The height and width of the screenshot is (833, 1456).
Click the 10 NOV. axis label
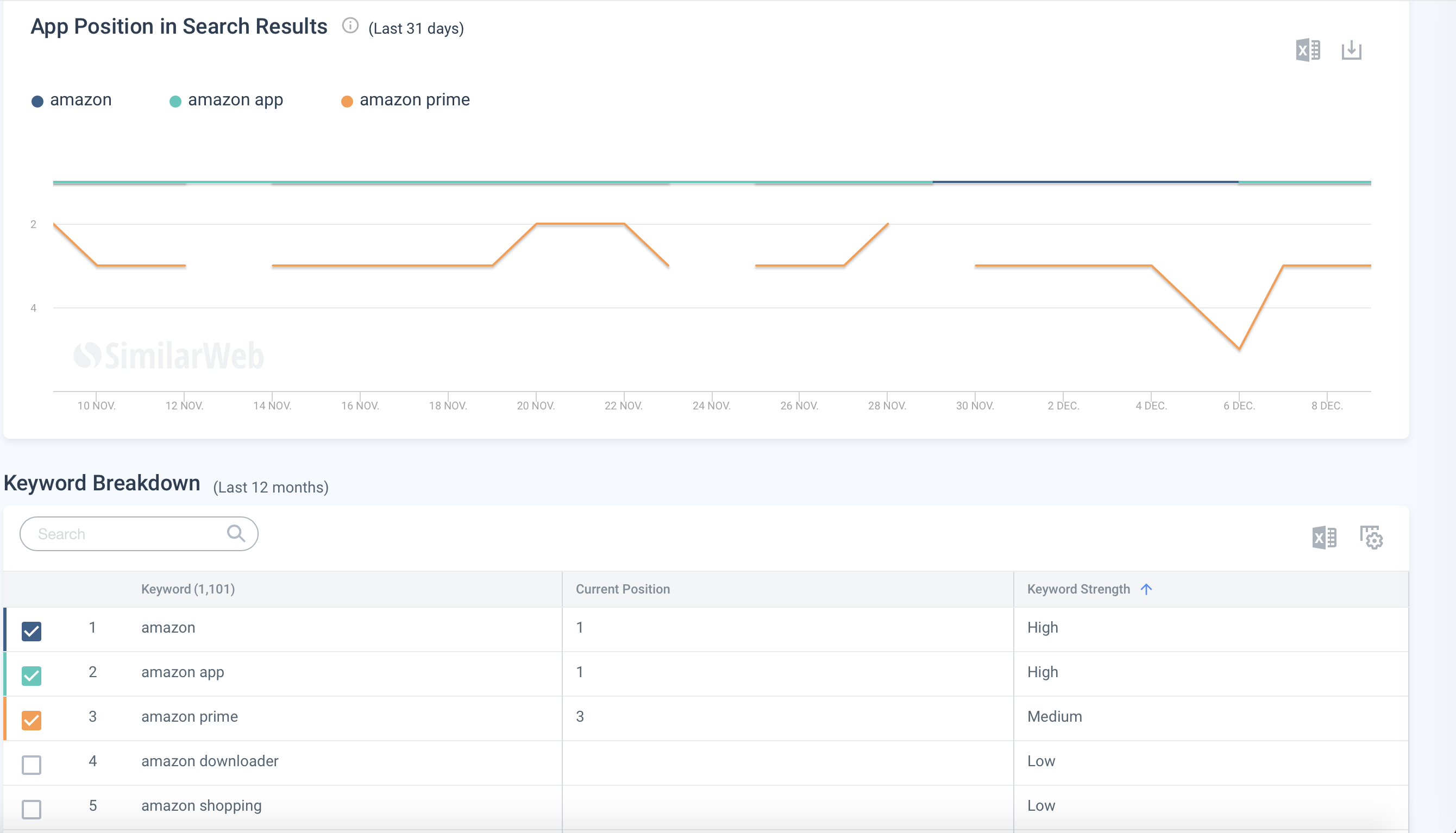tap(96, 406)
